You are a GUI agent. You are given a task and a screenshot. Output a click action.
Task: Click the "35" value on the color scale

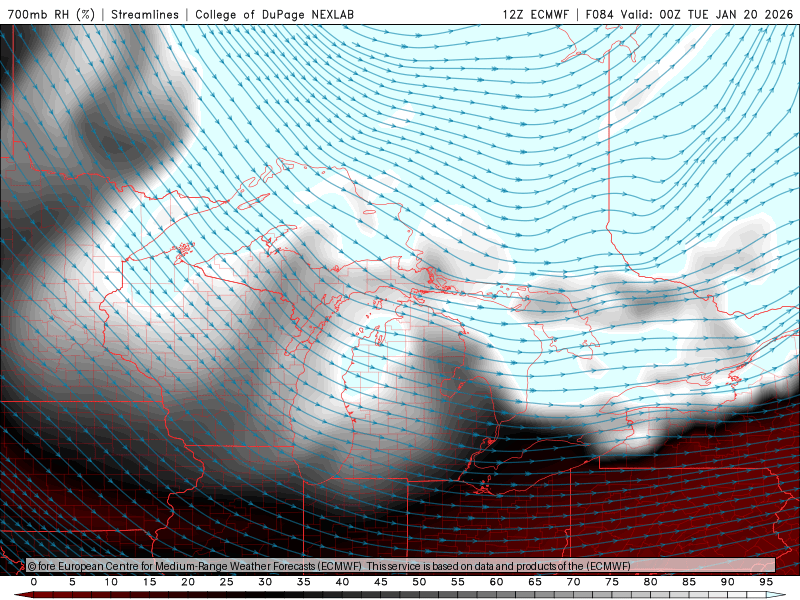(304, 582)
